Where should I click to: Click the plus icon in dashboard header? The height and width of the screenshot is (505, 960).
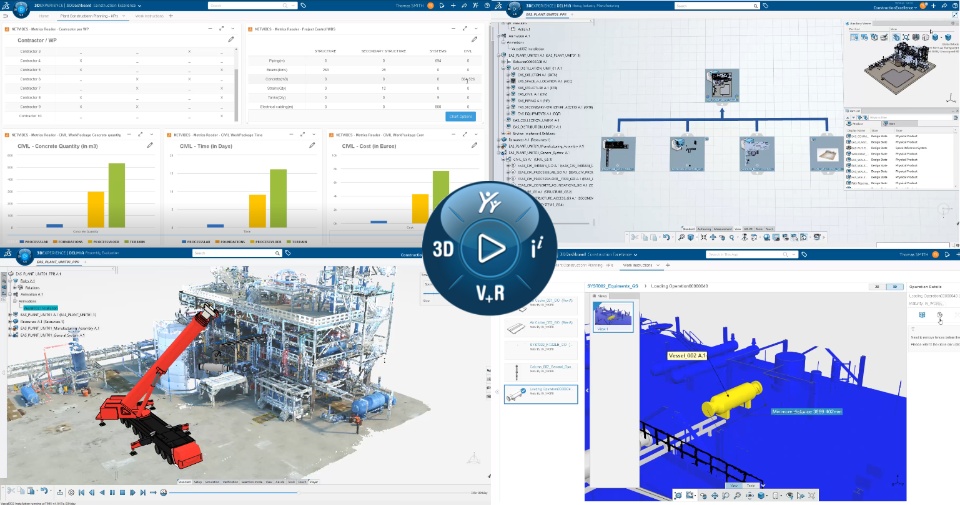click(453, 6)
